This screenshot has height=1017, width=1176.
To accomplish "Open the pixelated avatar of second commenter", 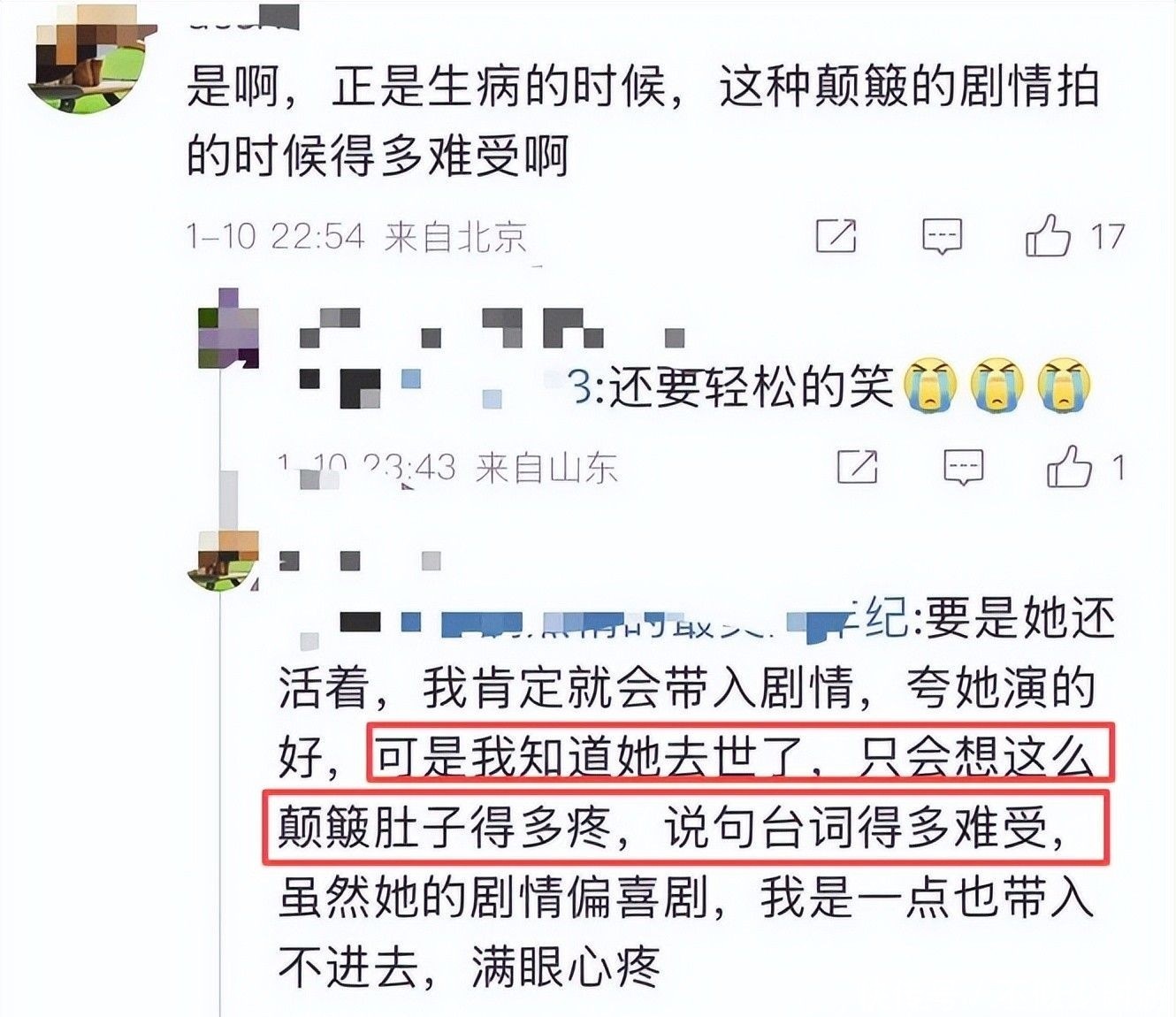I will click(228, 329).
